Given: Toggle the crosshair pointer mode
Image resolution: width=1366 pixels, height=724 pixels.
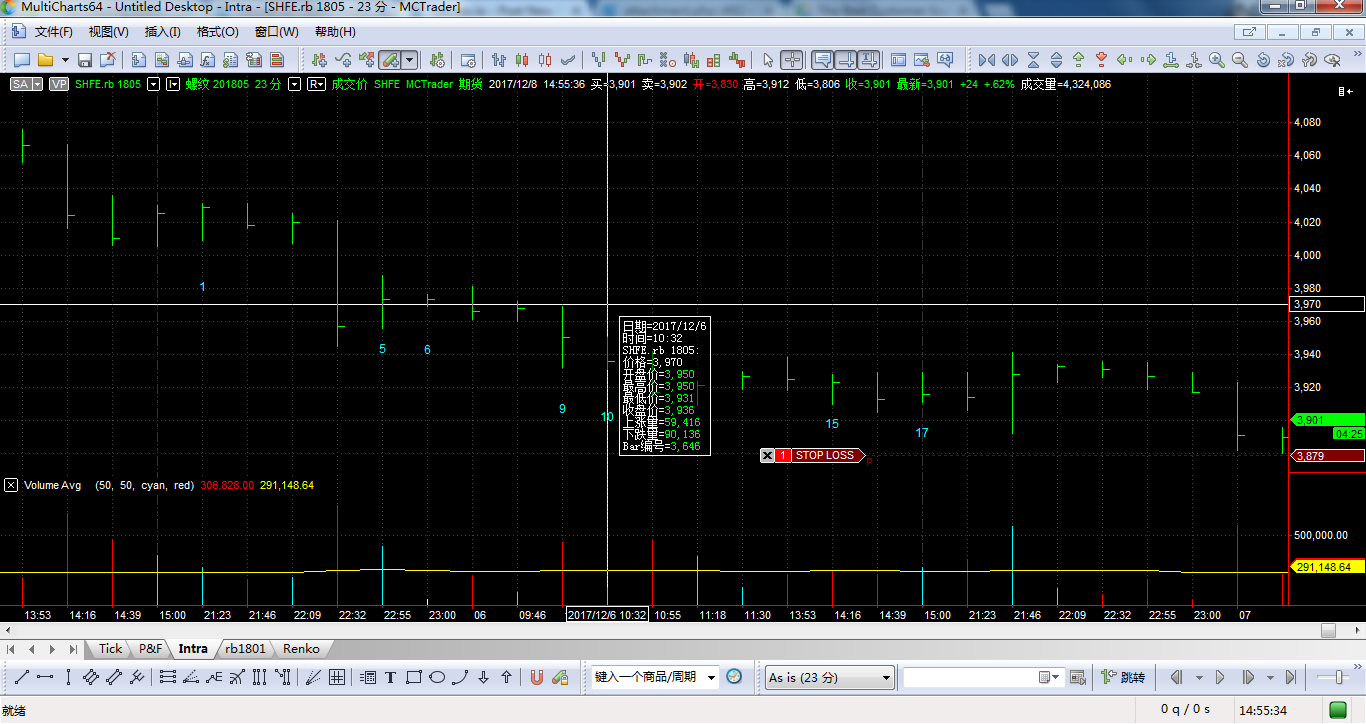Looking at the screenshot, I should [792, 60].
